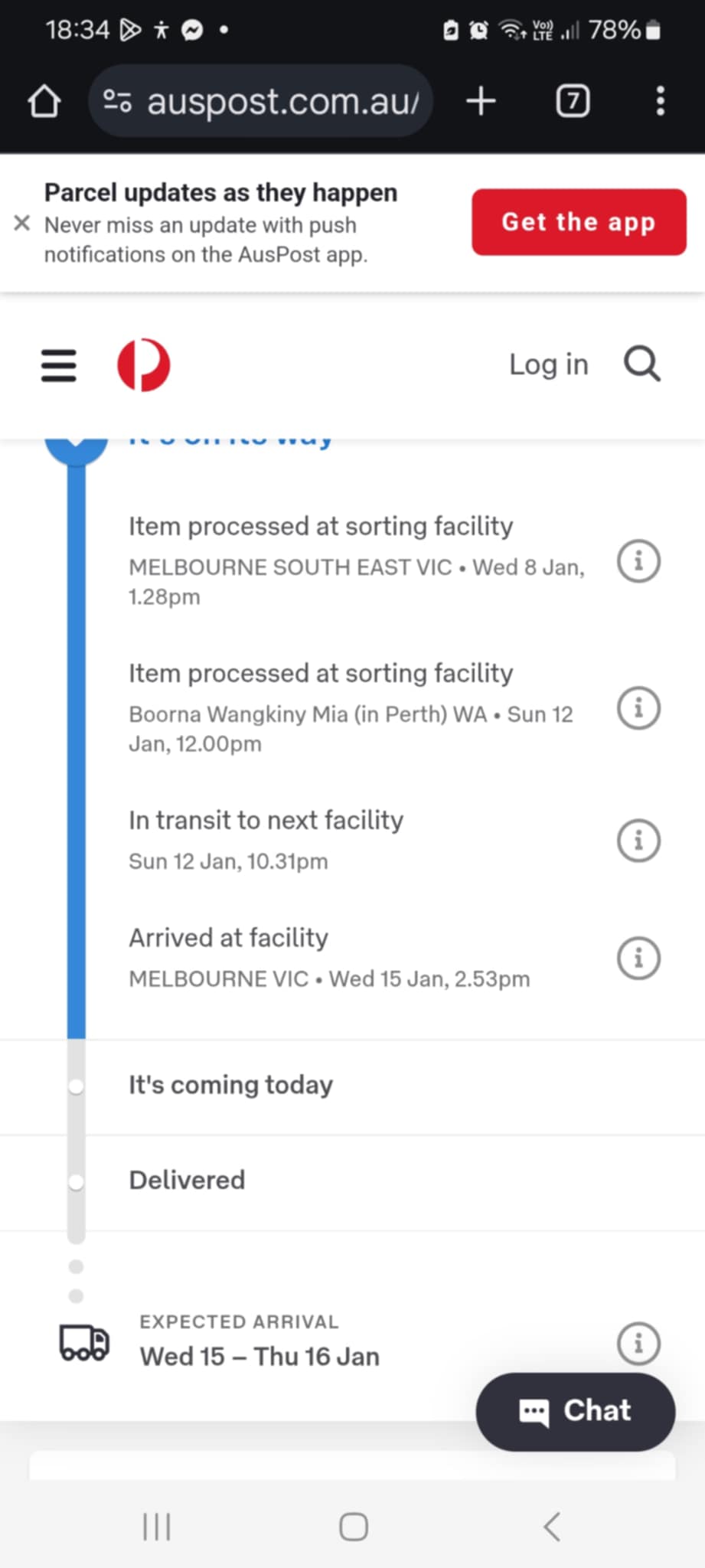
Task: Tap the Android back navigation button
Action: tap(552, 1526)
